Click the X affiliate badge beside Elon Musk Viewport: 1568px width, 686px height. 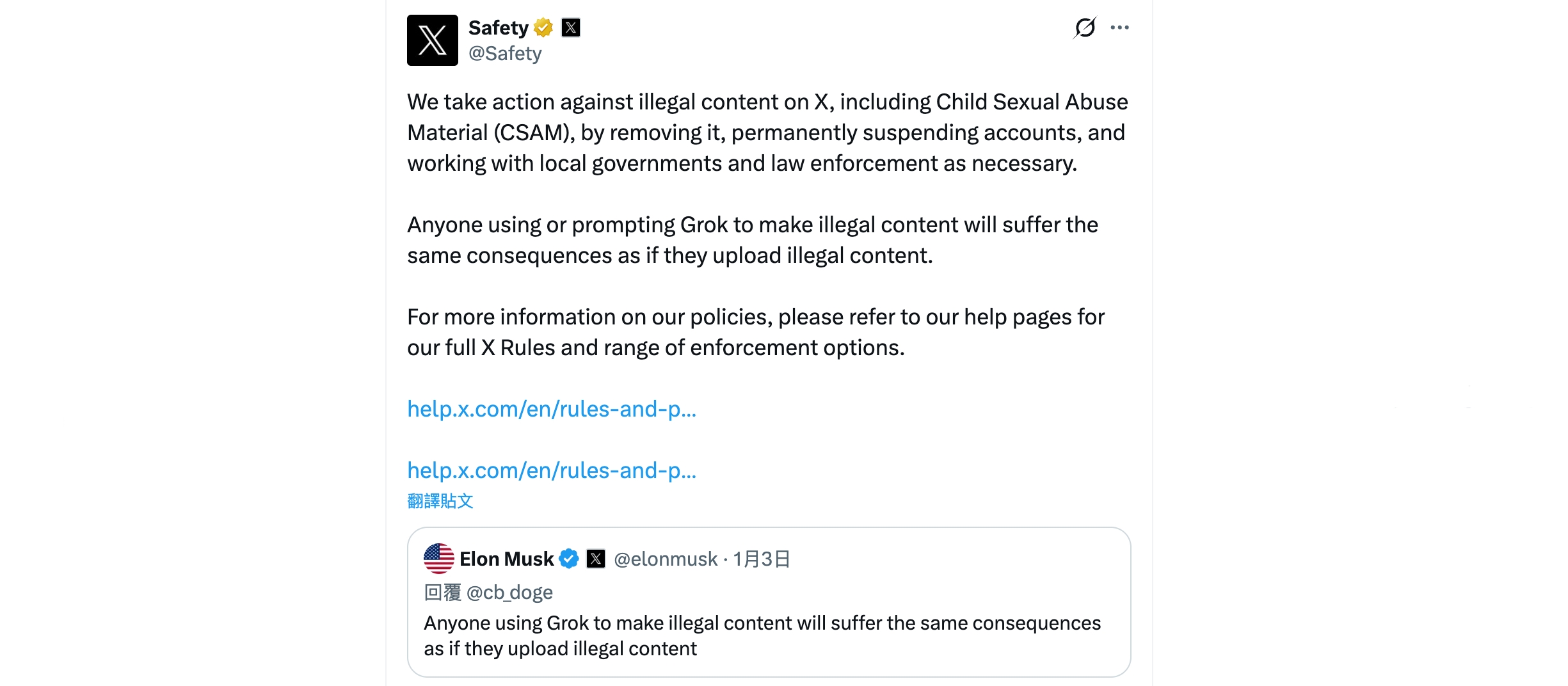coord(596,559)
